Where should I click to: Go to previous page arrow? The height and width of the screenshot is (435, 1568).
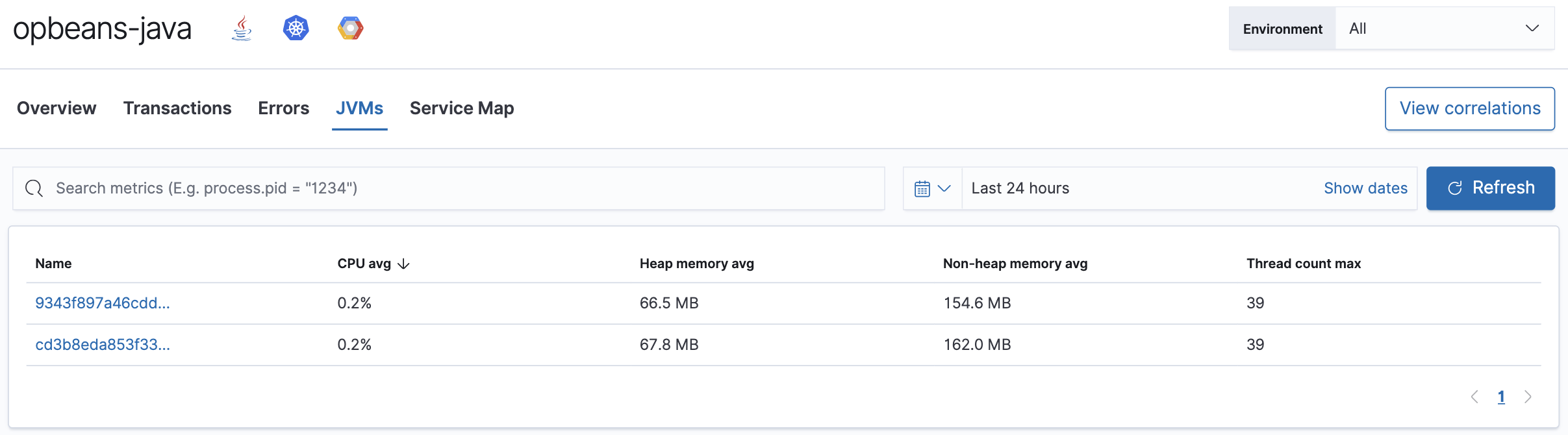coord(1474,397)
